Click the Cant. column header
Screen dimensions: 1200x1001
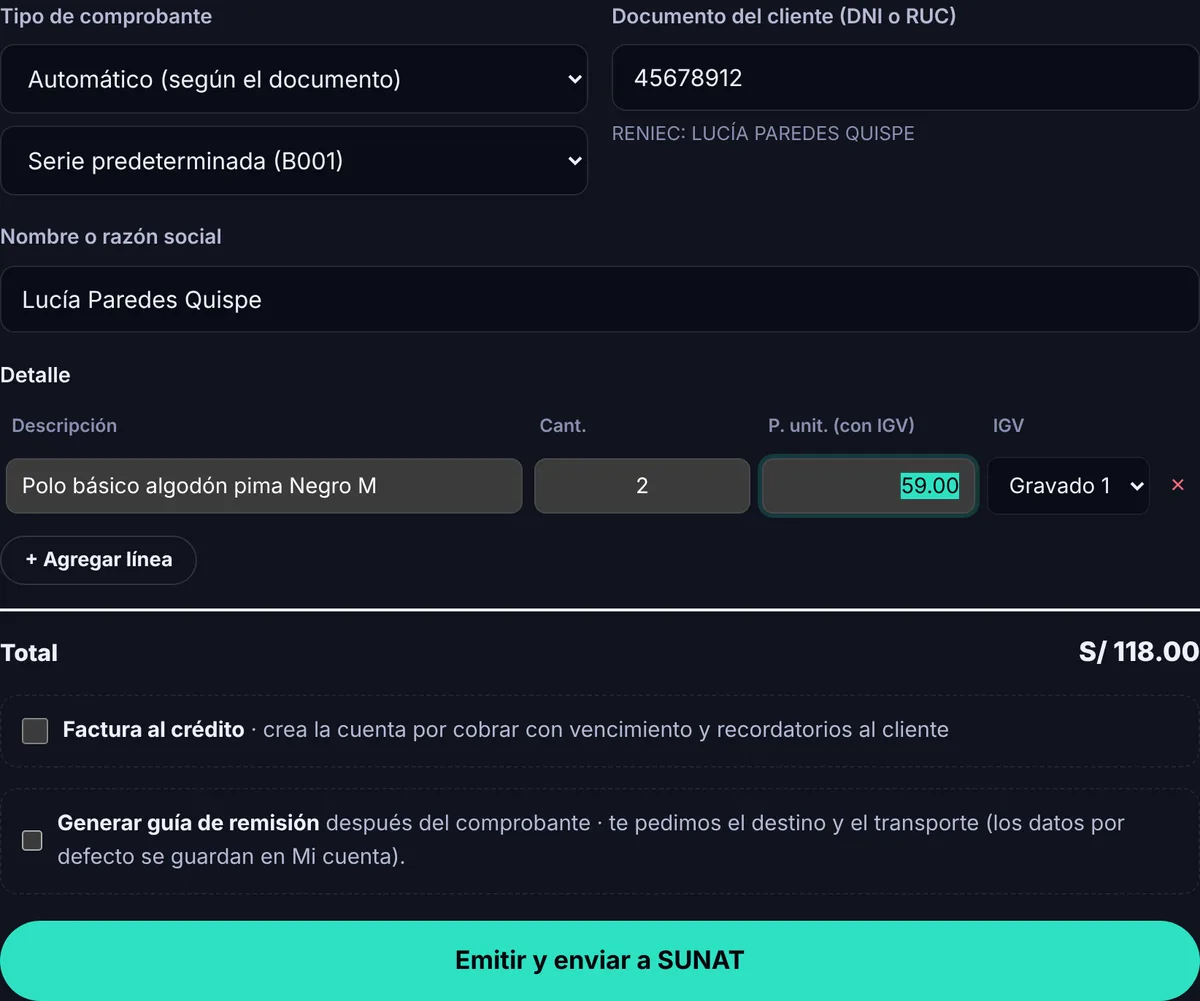click(563, 425)
